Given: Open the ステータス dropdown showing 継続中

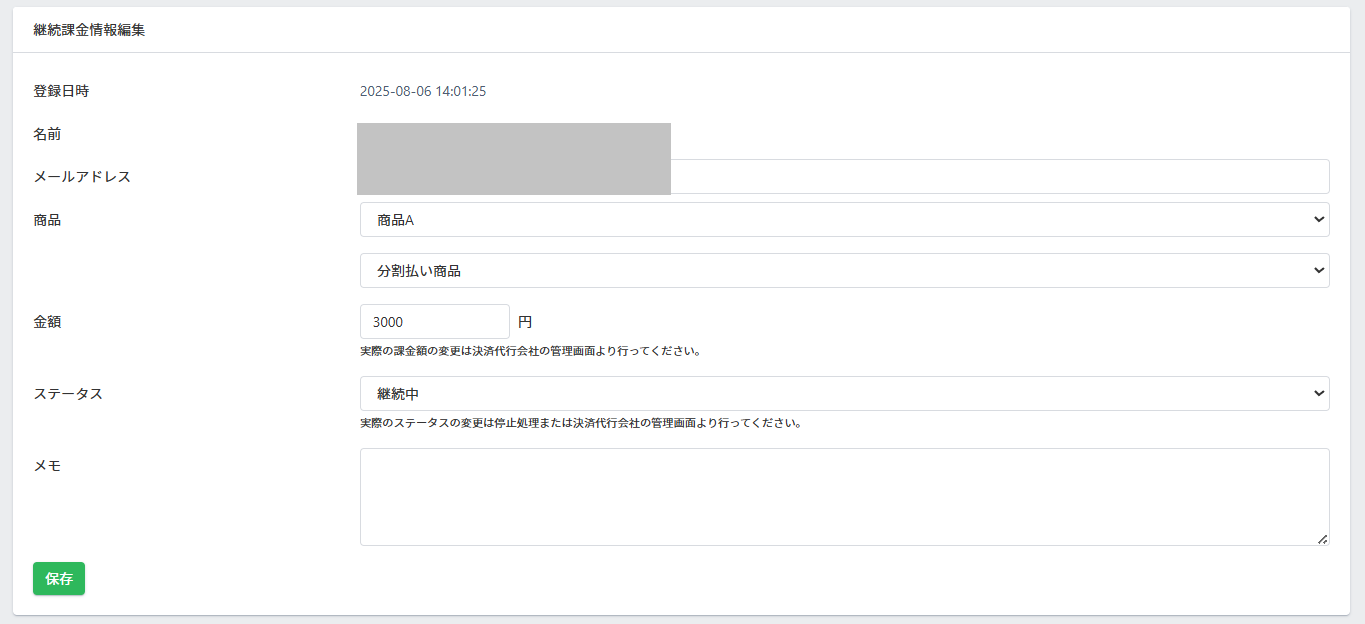Looking at the screenshot, I should (843, 394).
